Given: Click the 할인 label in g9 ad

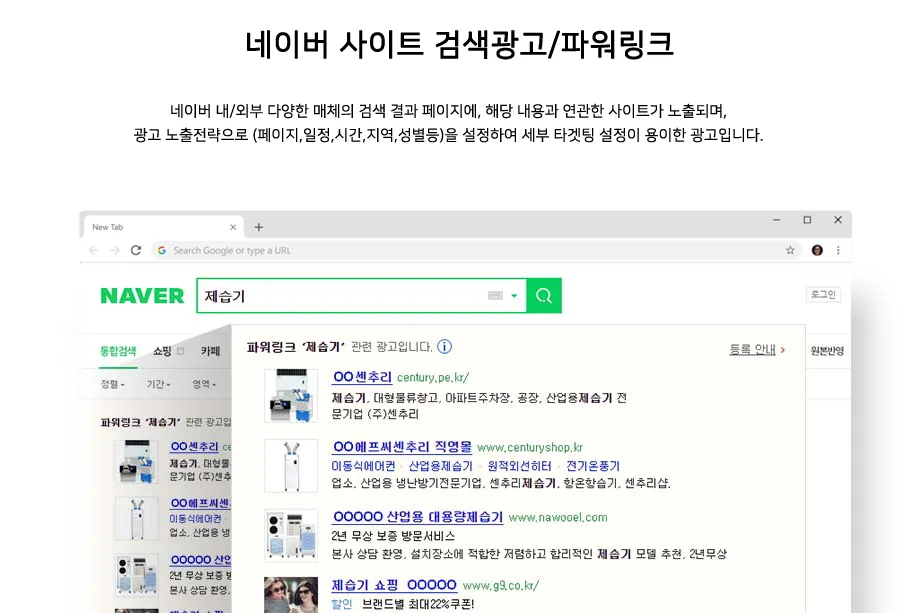Looking at the screenshot, I should tap(342, 604).
